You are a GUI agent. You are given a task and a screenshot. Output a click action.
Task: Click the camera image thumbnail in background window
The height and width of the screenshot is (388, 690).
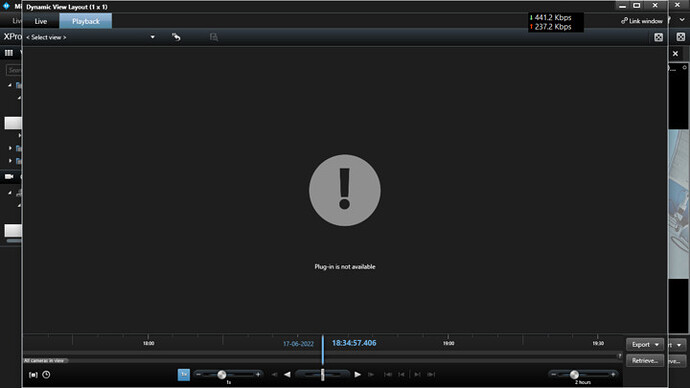tap(678, 204)
